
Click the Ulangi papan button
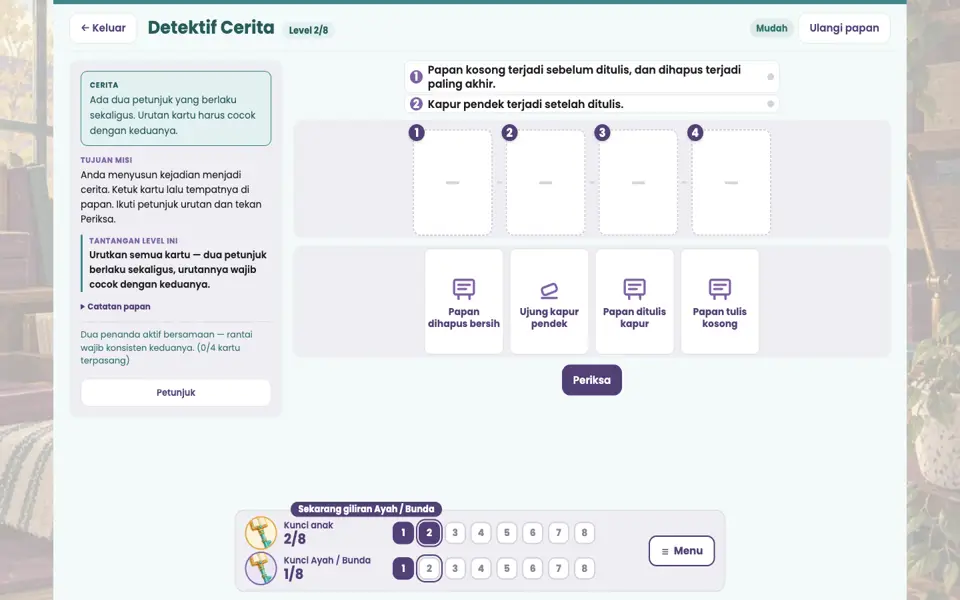coord(844,28)
